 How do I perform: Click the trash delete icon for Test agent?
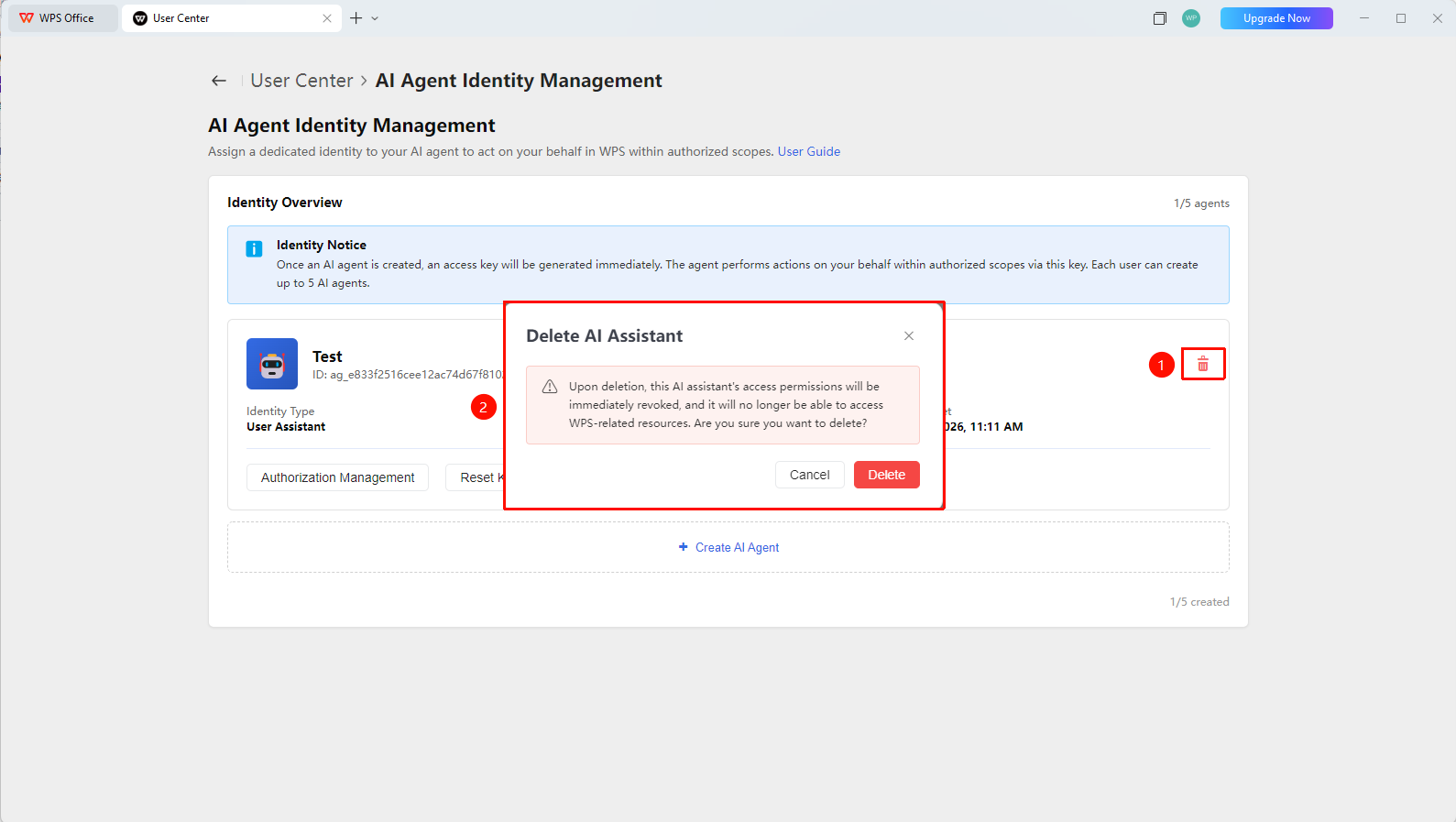coord(1203,365)
